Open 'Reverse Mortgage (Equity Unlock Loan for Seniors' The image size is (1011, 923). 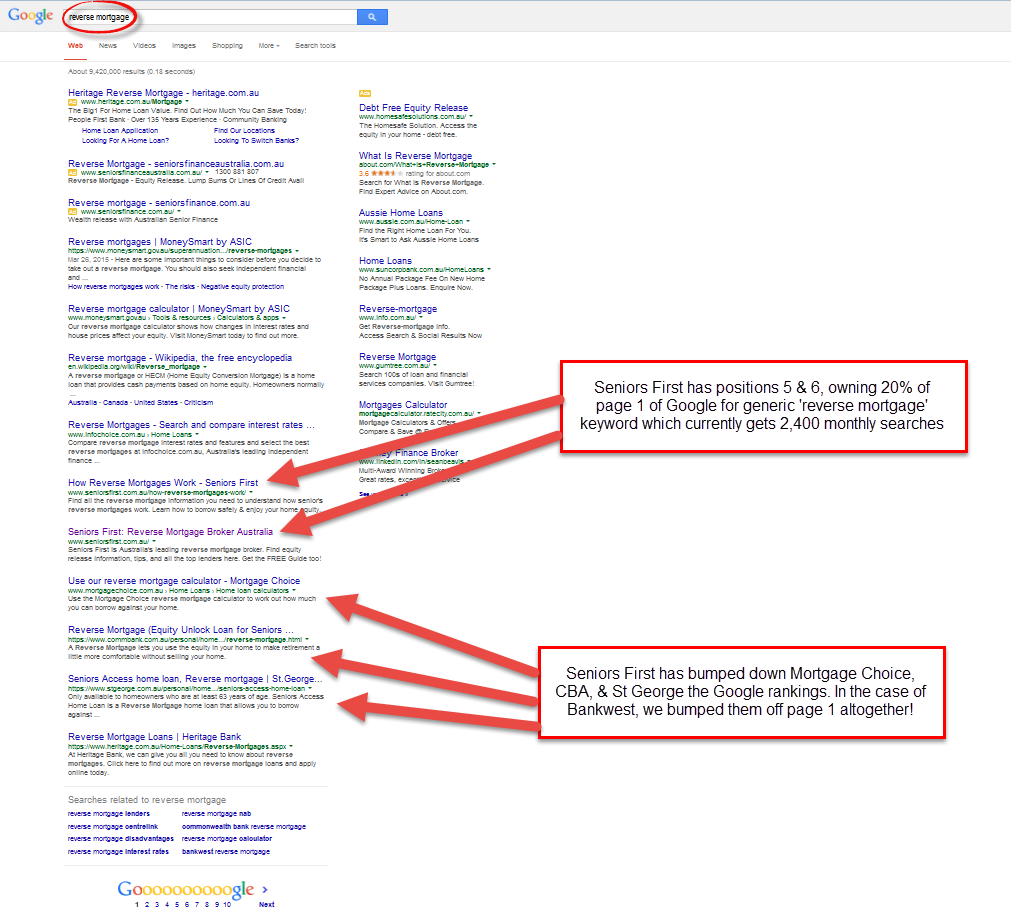point(181,630)
